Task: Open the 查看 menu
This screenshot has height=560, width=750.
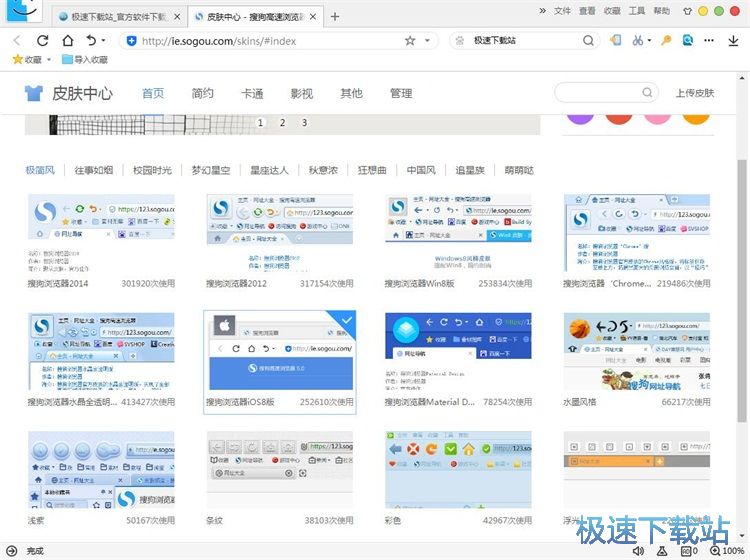Action: (x=587, y=11)
